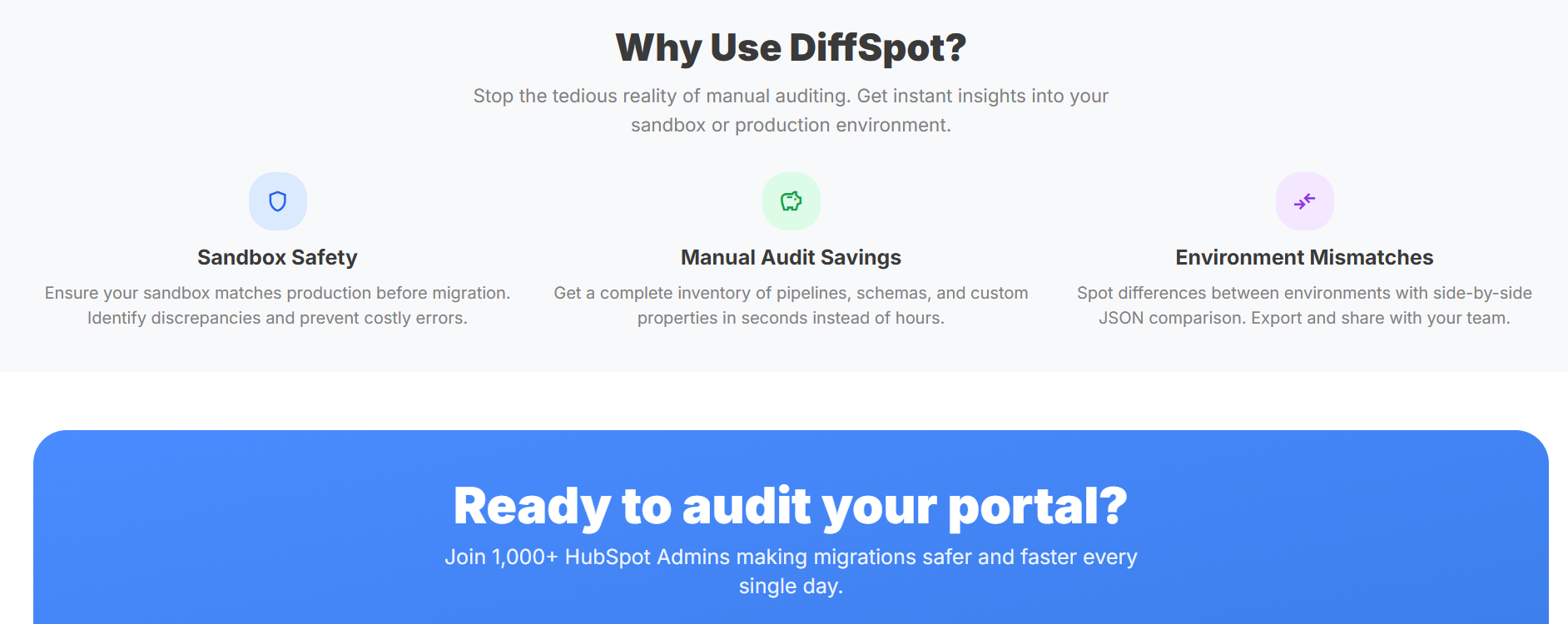The width and height of the screenshot is (1568, 624).
Task: Click the "Ready to audit your portal?" heading
Action: coord(791,506)
